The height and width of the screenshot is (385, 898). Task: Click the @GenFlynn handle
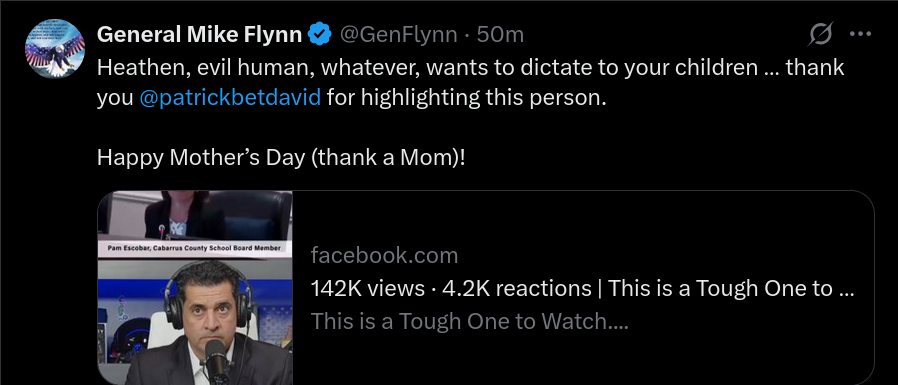click(399, 35)
